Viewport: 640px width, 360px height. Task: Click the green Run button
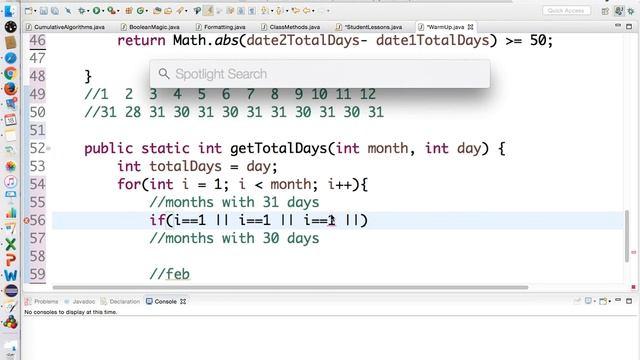click(96, 11)
